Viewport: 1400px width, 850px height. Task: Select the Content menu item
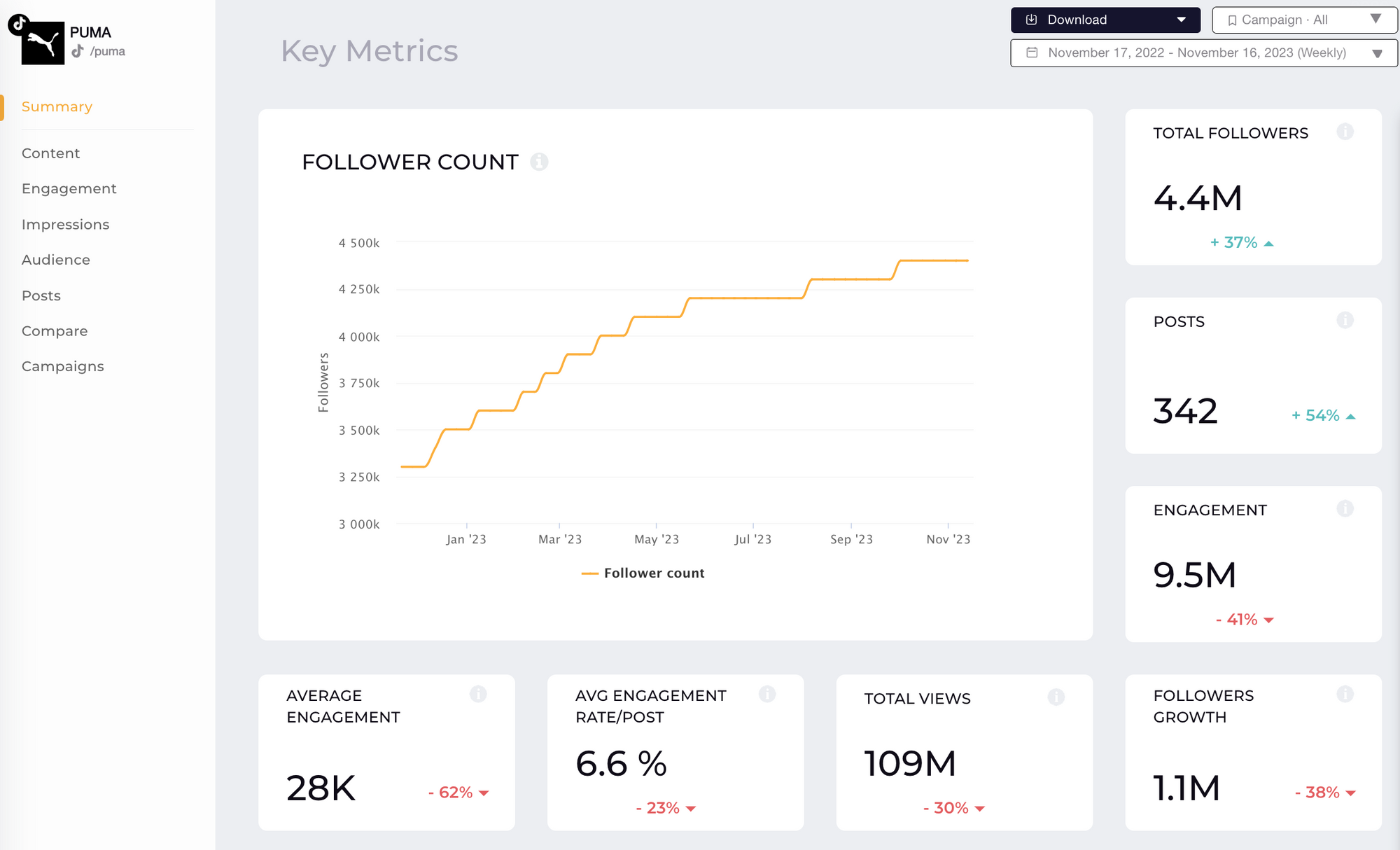[x=50, y=152]
